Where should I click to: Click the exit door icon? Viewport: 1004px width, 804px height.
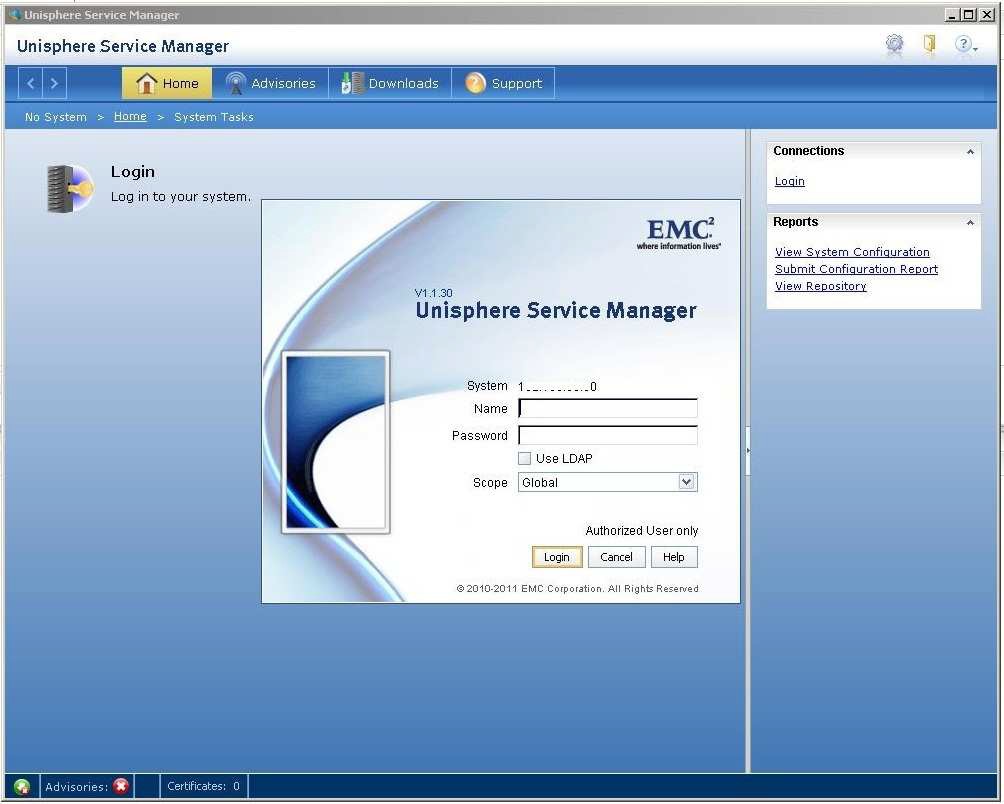(x=929, y=44)
